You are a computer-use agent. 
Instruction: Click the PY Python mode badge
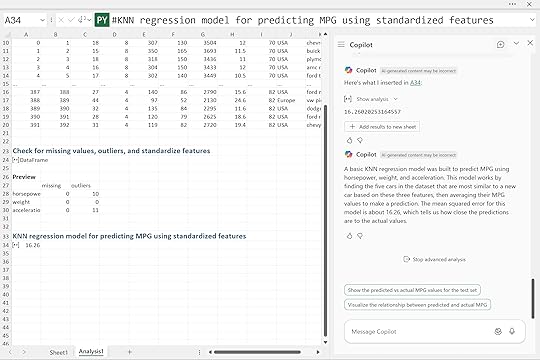tap(102, 20)
